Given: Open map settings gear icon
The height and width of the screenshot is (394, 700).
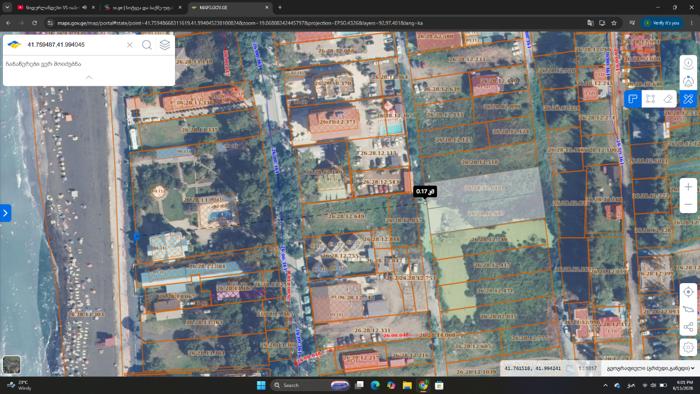Looking at the screenshot, I should pyautogui.click(x=688, y=347).
